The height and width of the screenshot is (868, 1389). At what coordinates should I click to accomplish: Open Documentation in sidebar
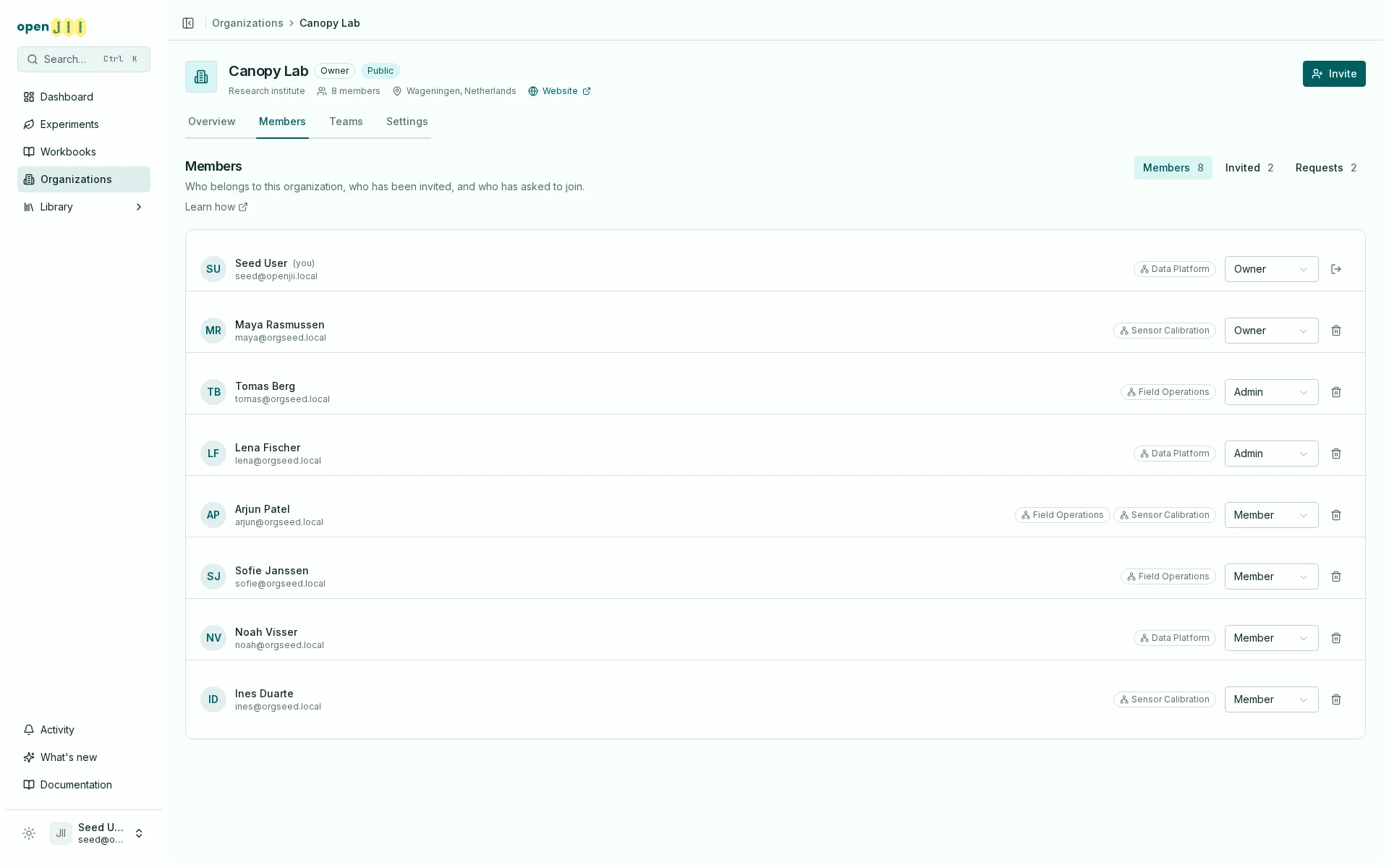point(84,785)
